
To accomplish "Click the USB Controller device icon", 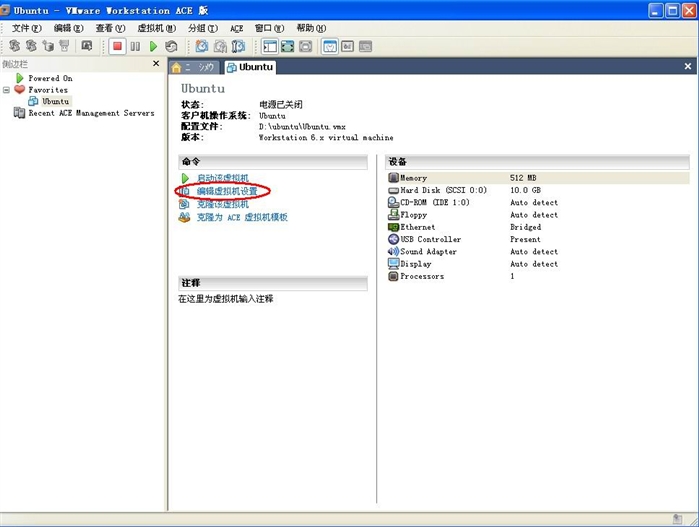I will (x=393, y=239).
